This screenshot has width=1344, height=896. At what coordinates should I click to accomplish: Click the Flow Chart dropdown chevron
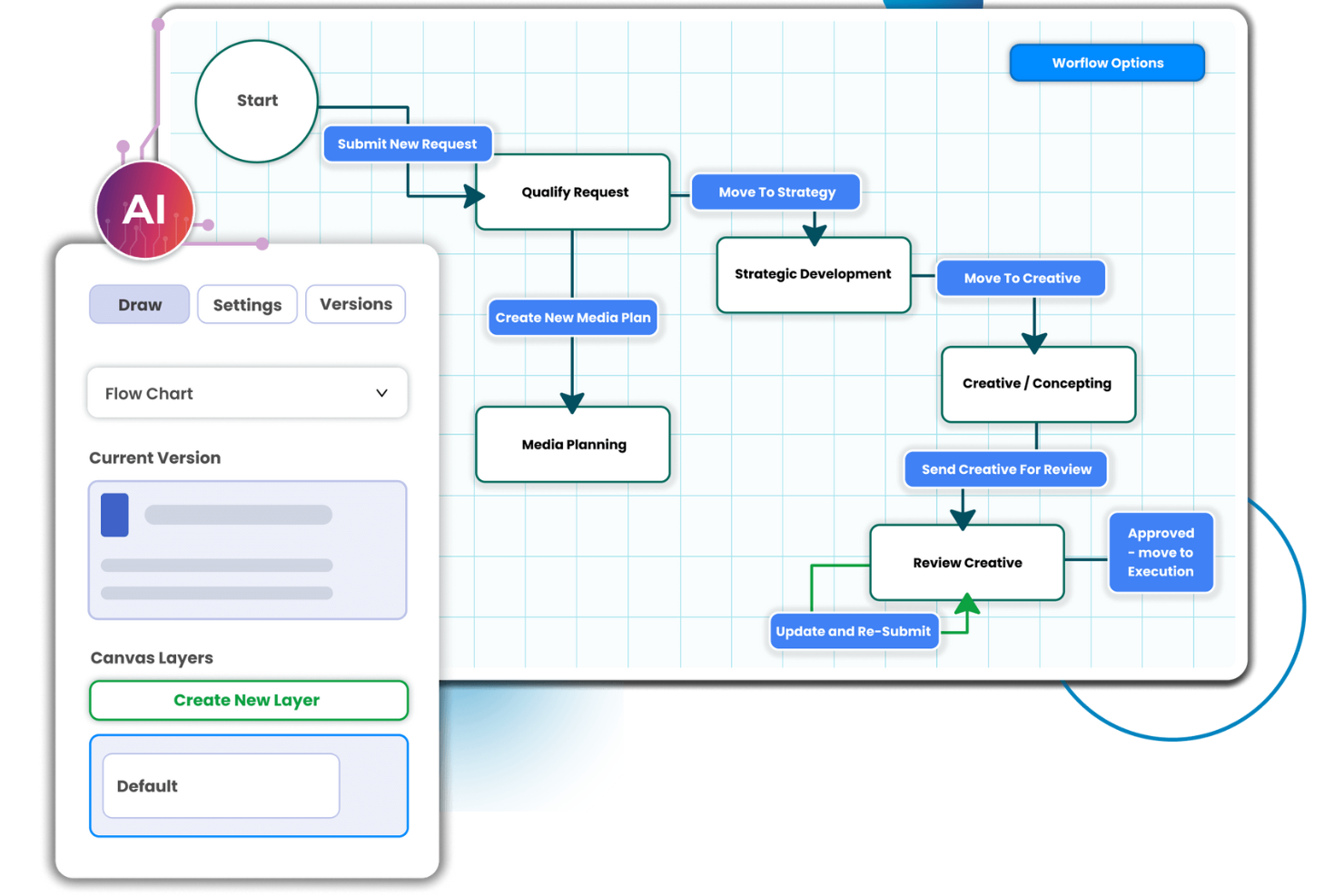381,393
